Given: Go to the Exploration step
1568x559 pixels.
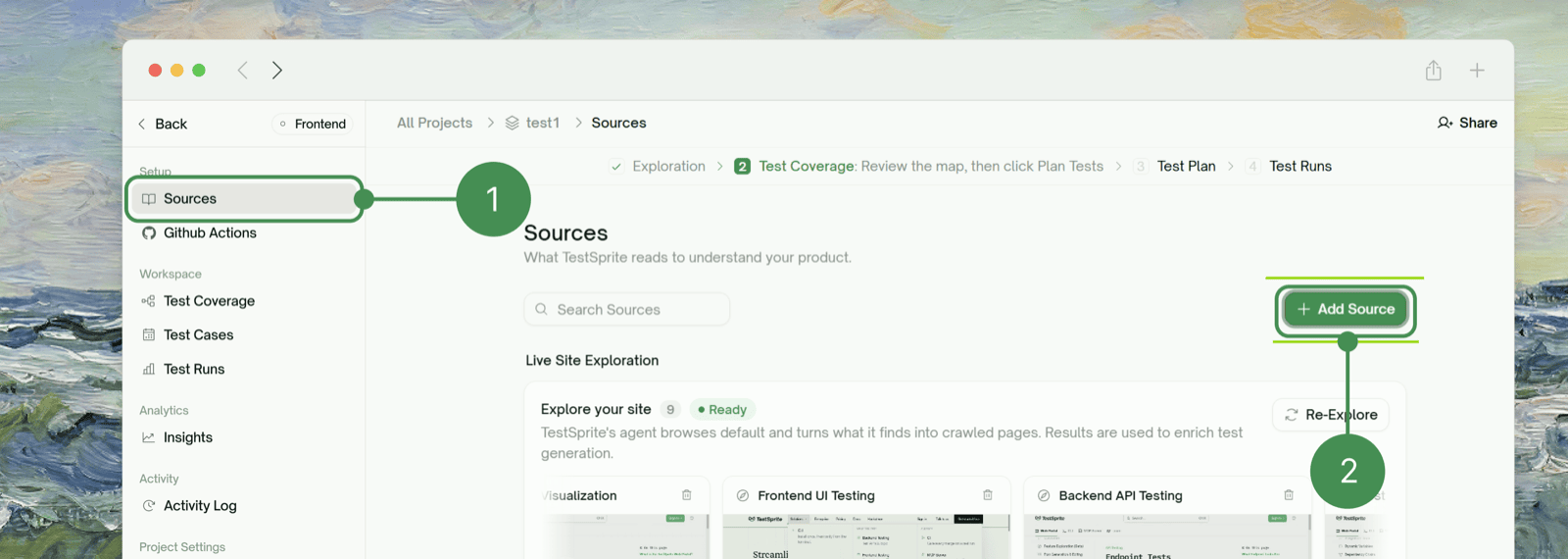Looking at the screenshot, I should (668, 166).
